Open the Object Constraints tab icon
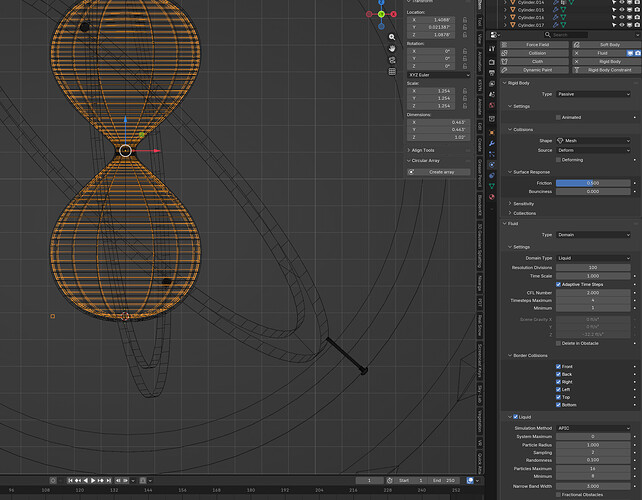642x500 pixels. [x=492, y=176]
